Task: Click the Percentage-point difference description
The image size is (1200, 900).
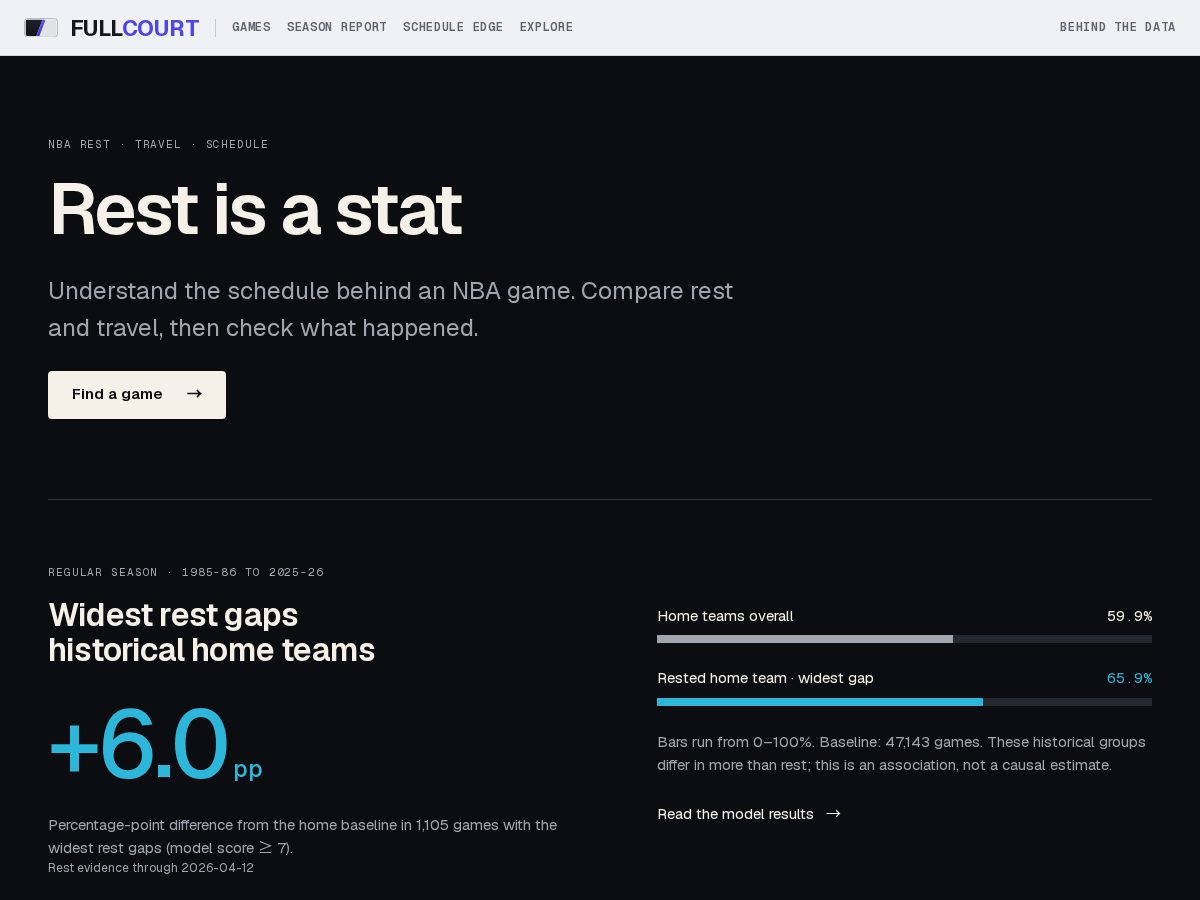Action: click(303, 836)
